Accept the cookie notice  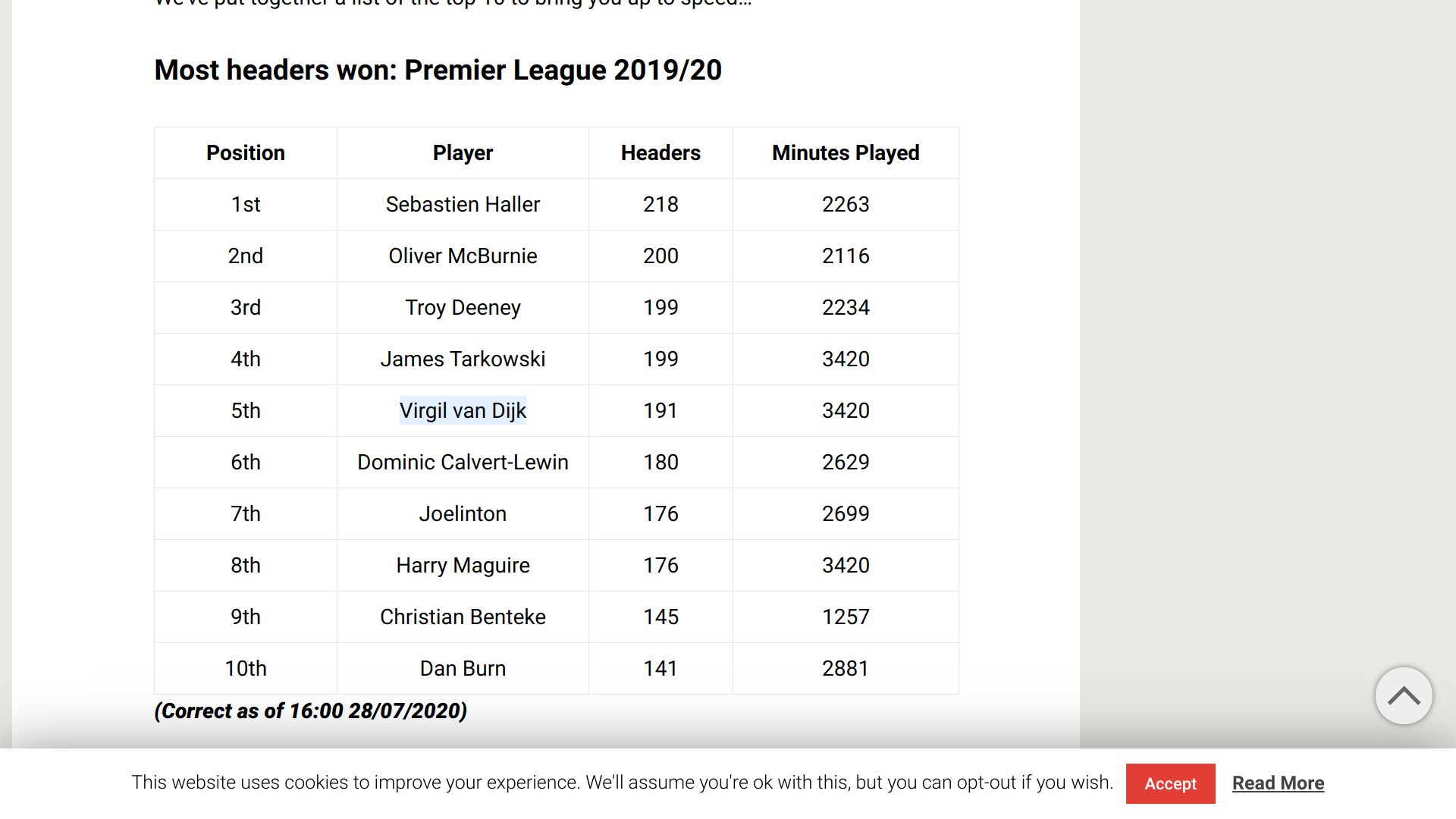click(x=1170, y=783)
